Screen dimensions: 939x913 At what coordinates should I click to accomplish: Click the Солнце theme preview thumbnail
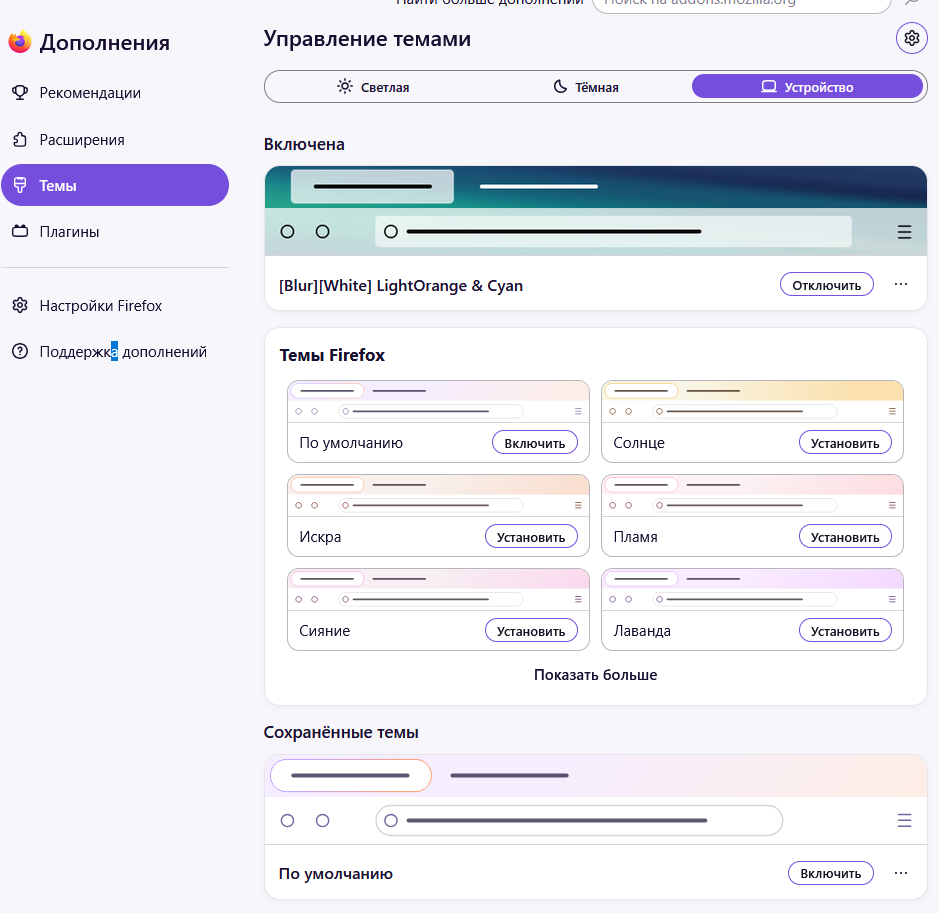click(752, 402)
